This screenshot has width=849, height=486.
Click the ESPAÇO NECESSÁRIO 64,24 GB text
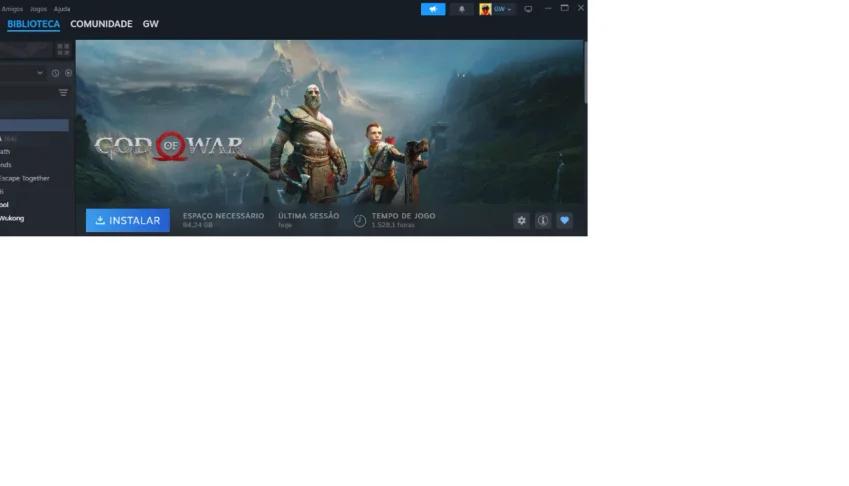(x=223, y=220)
